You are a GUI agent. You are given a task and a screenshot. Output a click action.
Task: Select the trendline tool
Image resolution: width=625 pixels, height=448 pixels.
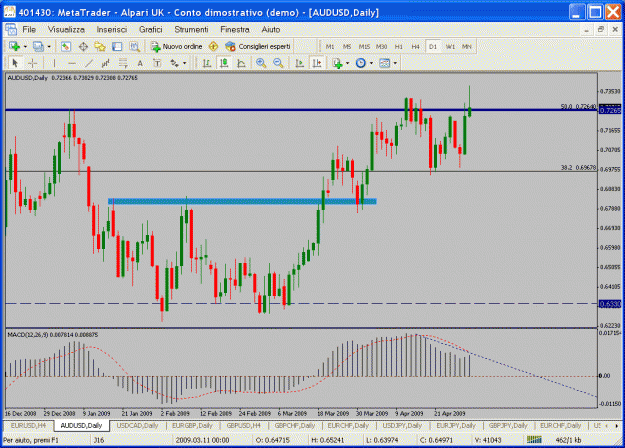[x=89, y=63]
